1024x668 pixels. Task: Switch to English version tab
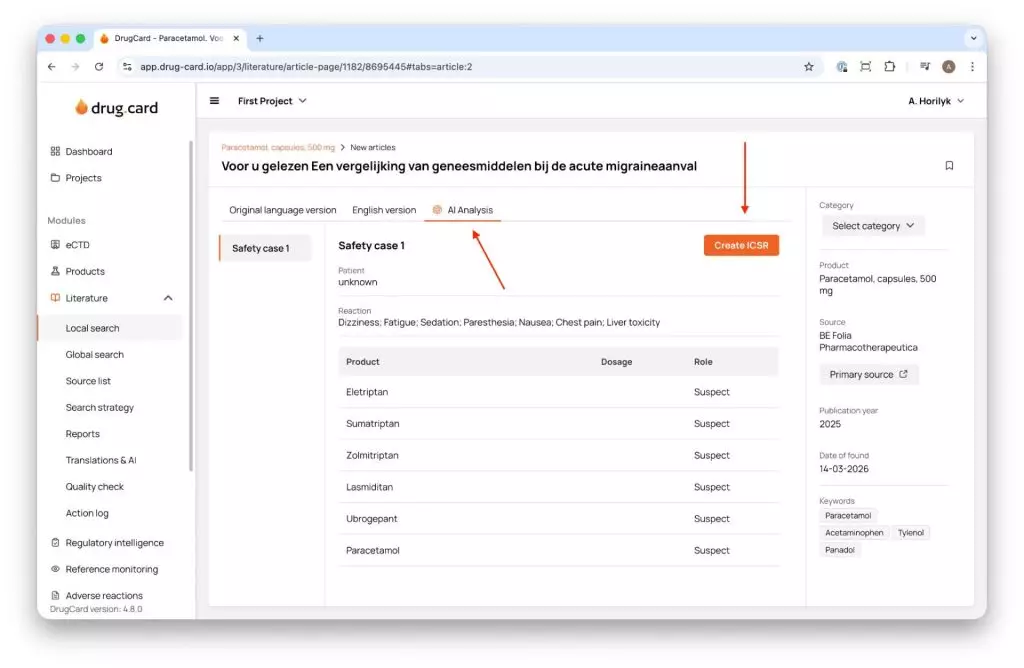pos(384,210)
